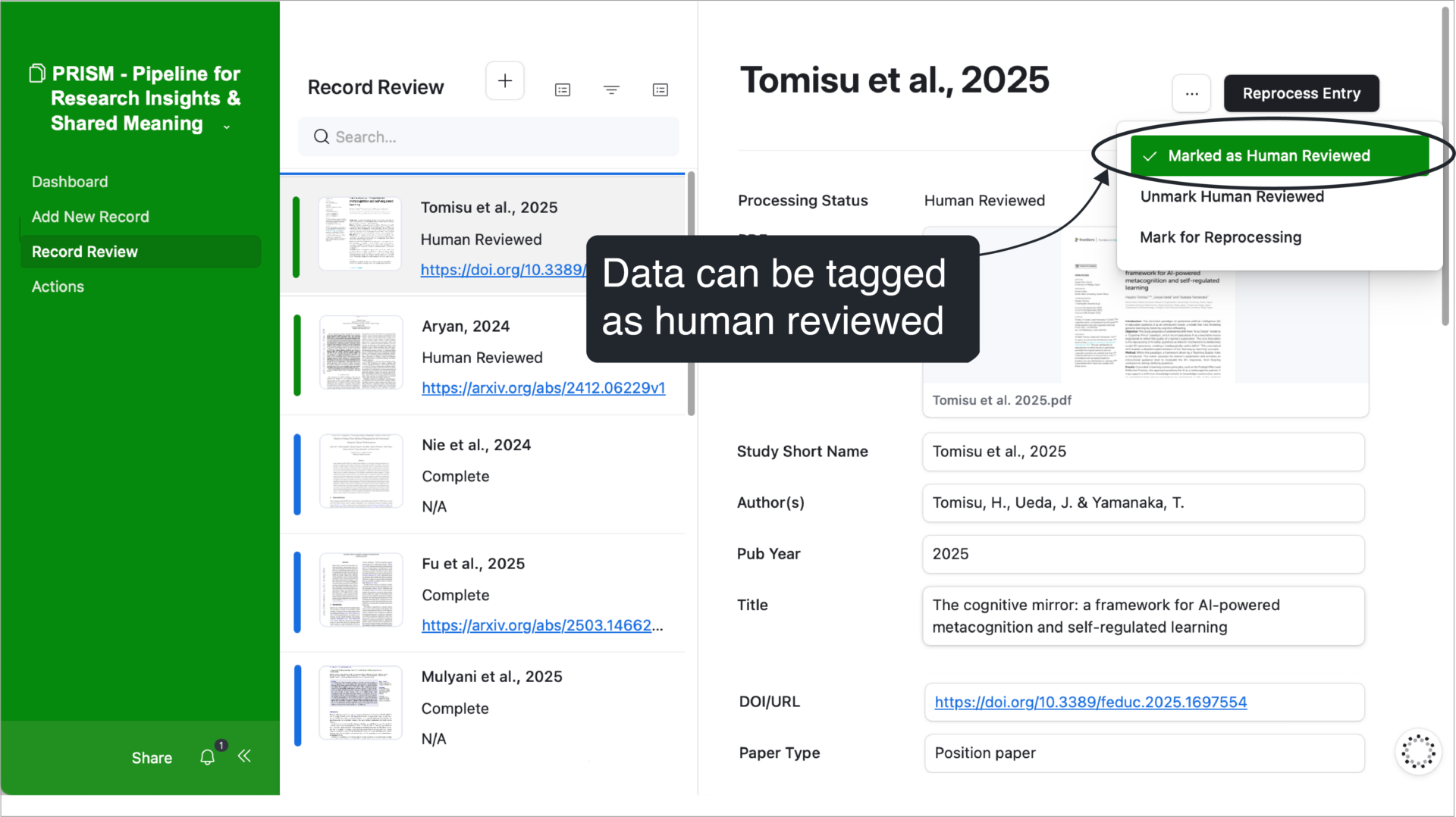Open the Dashboard sidebar item
The width and height of the screenshot is (1456, 817).
click(70, 181)
